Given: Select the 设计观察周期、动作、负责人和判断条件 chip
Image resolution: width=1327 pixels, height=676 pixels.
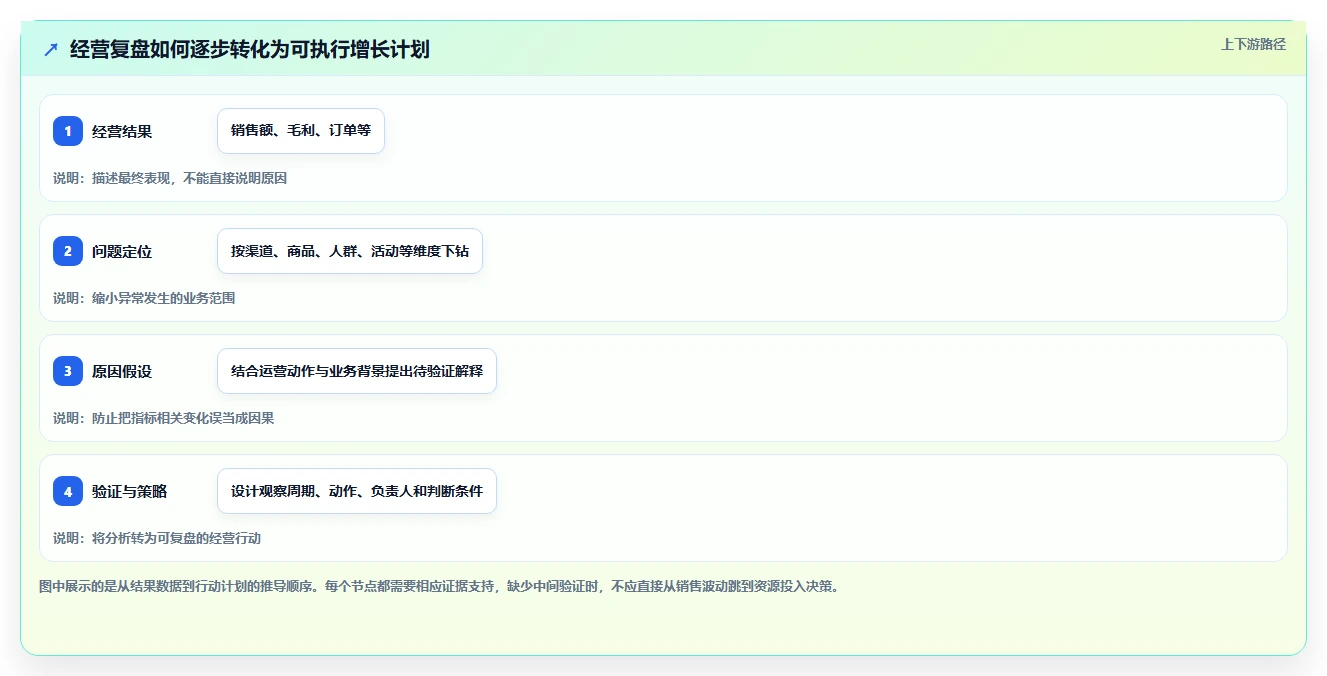Looking at the screenshot, I should [357, 491].
